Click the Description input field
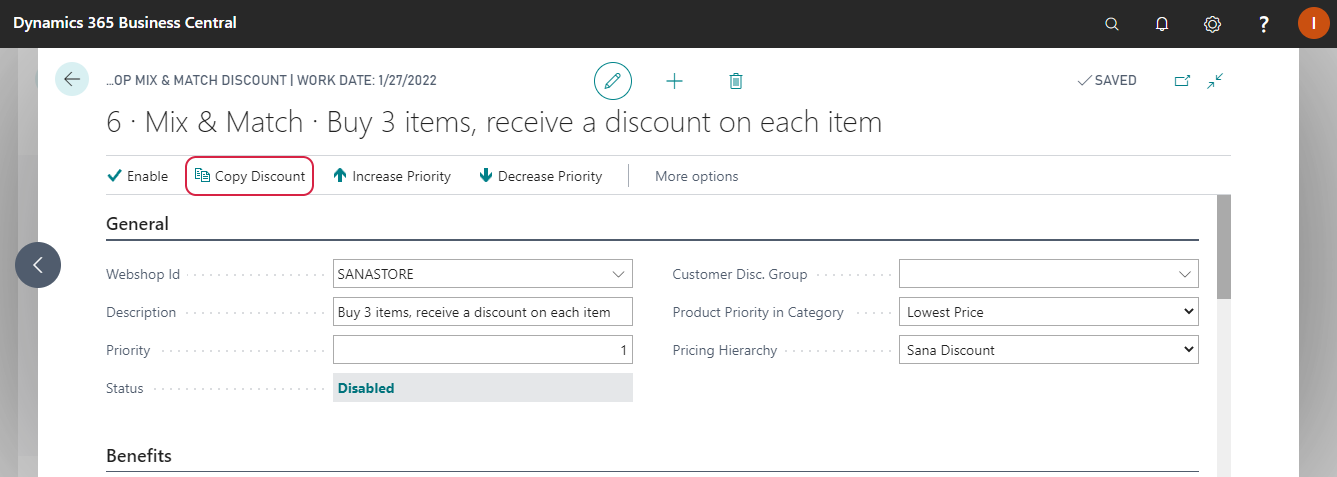The image size is (1337, 477). 483,312
